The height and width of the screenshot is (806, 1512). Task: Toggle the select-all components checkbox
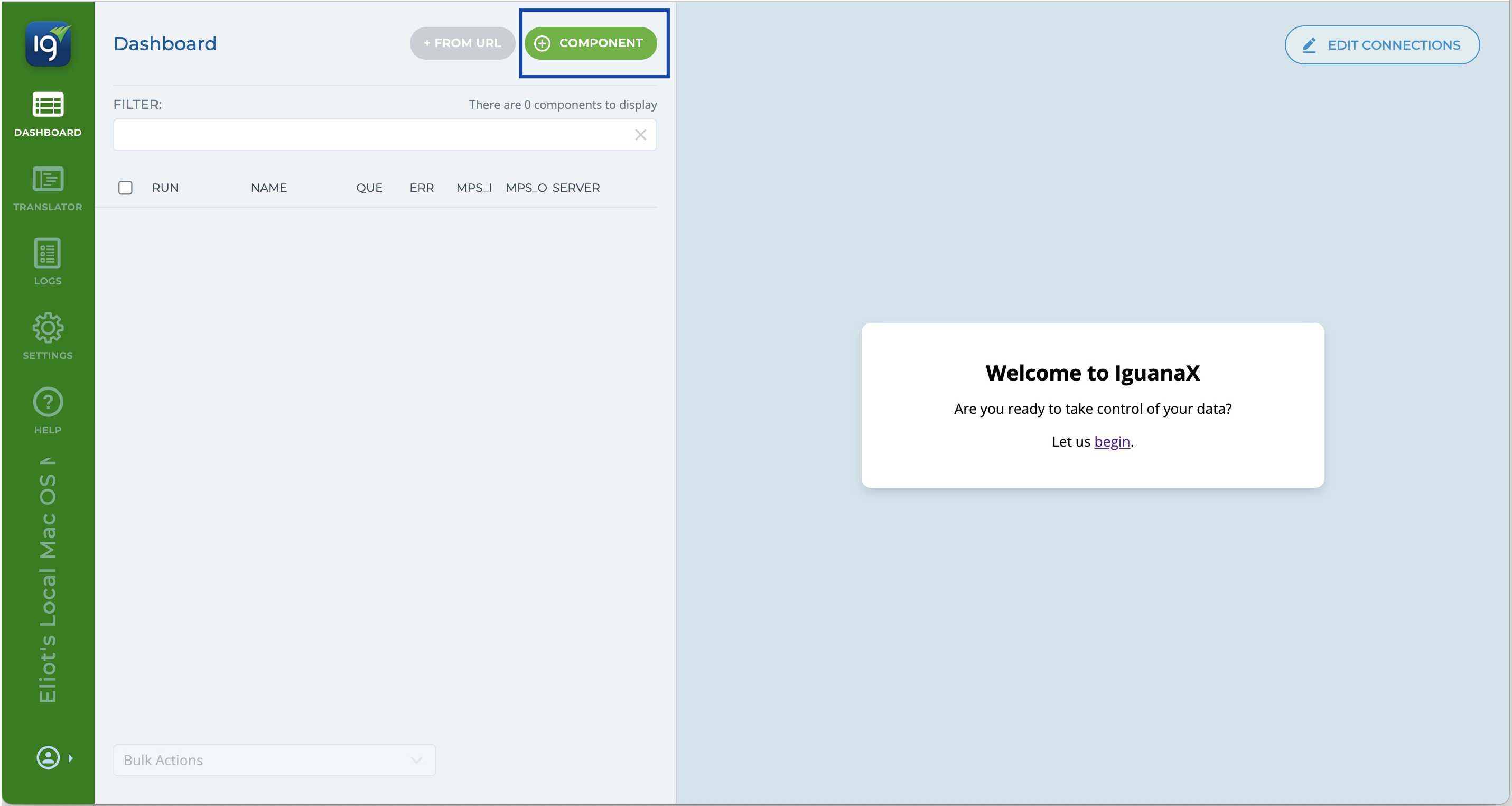(125, 188)
